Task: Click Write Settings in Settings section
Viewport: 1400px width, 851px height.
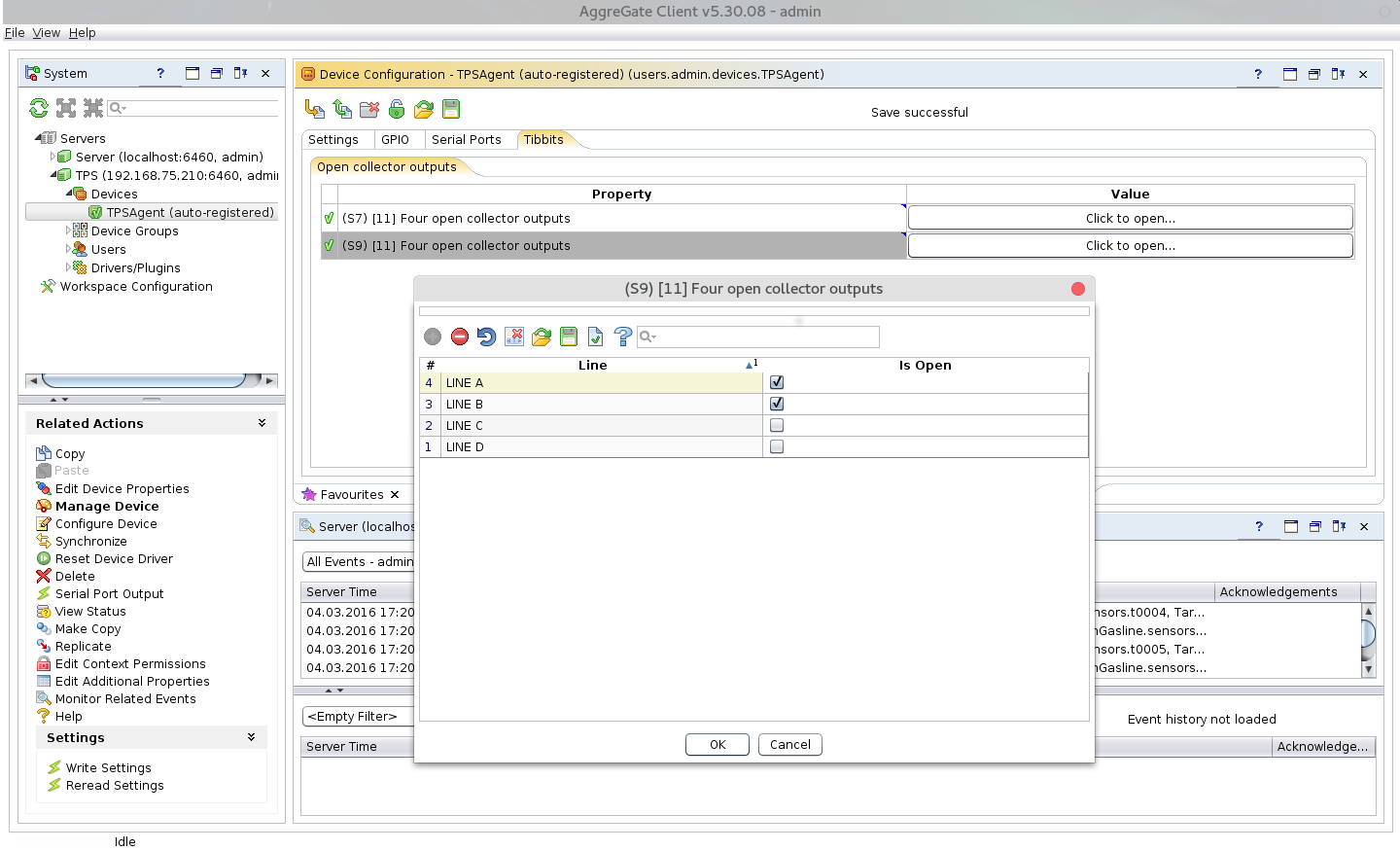Action: pyautogui.click(x=109, y=767)
